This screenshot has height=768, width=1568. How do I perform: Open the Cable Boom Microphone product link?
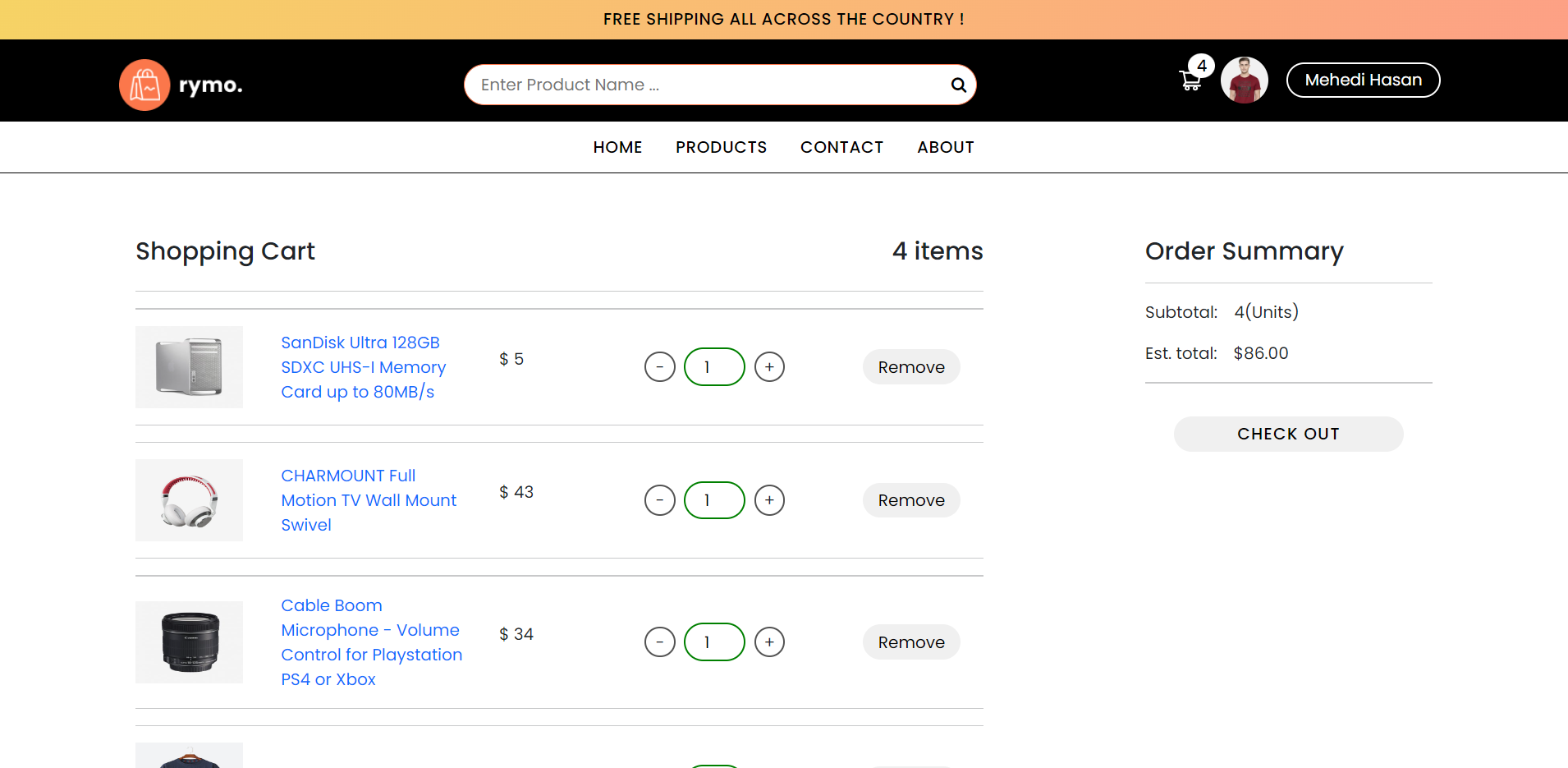tap(372, 642)
